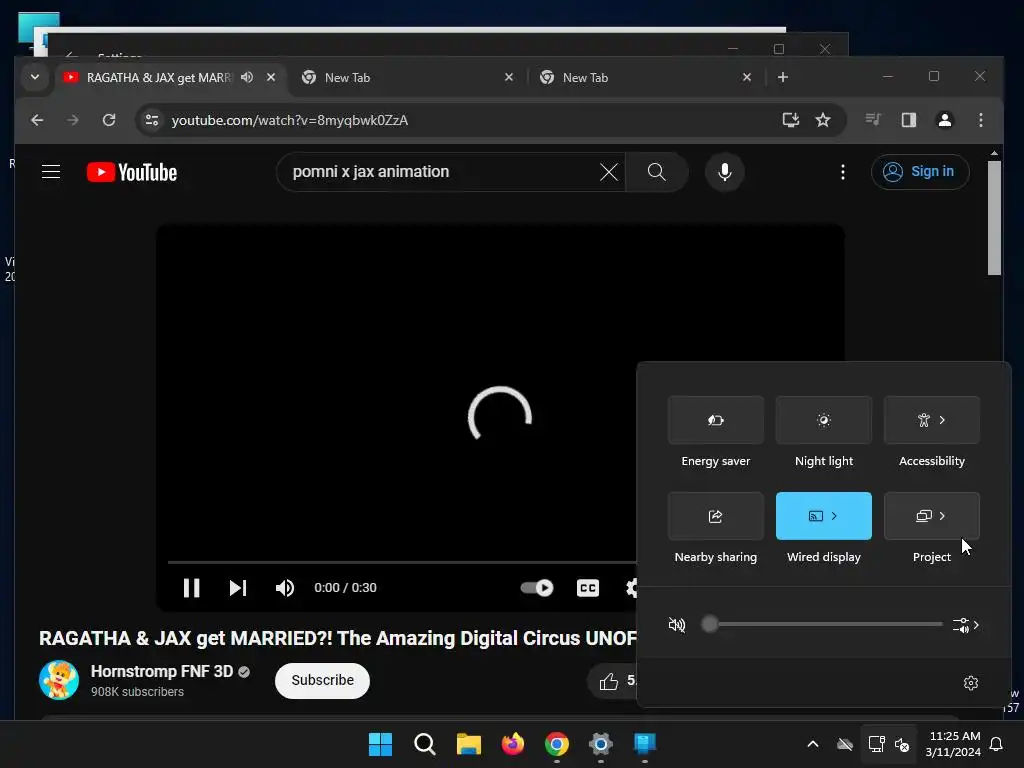Toggle the autoplay switch
This screenshot has width=1024, height=768.
click(537, 588)
